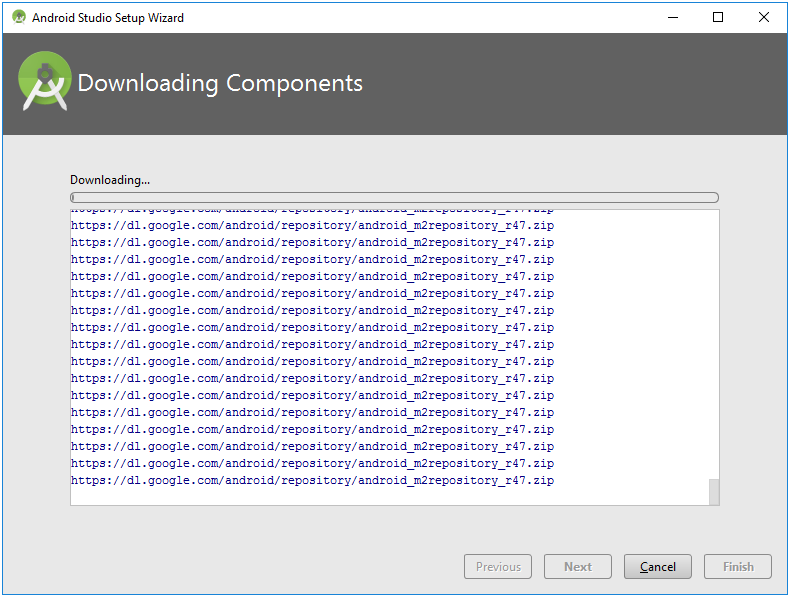Click the Android Studio title bar icon

point(19,17)
